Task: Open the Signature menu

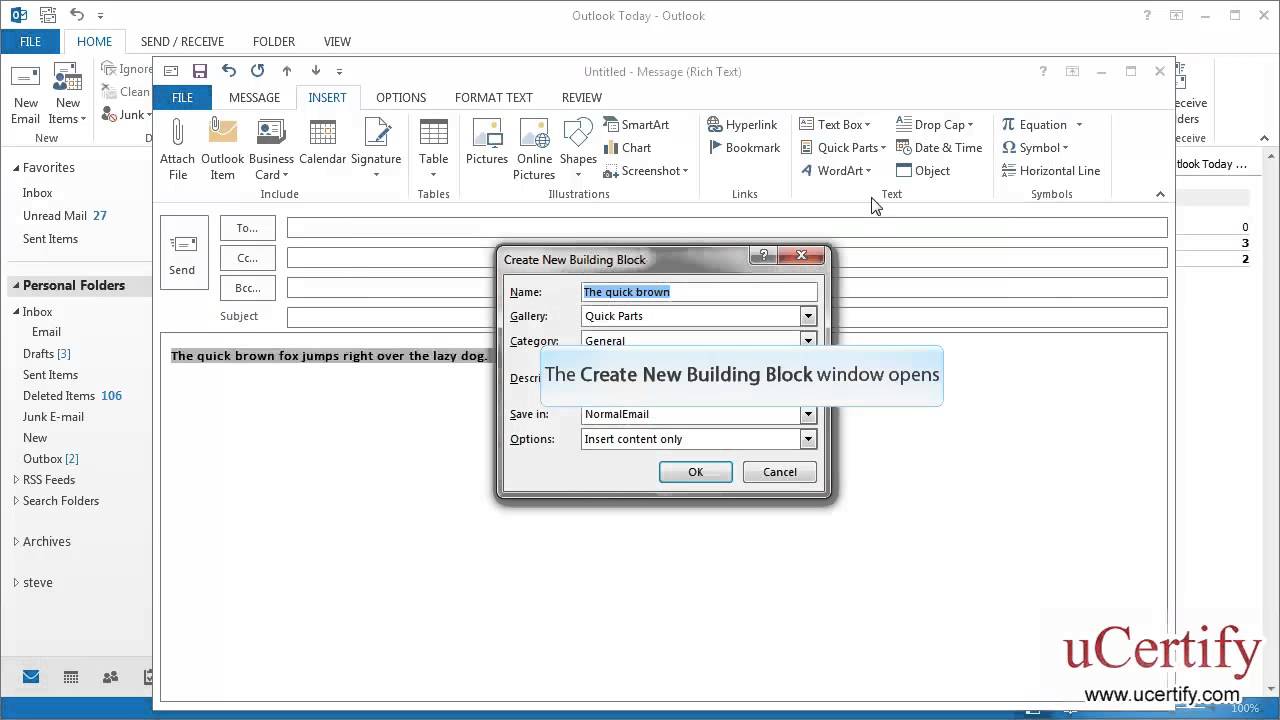Action: click(376, 150)
